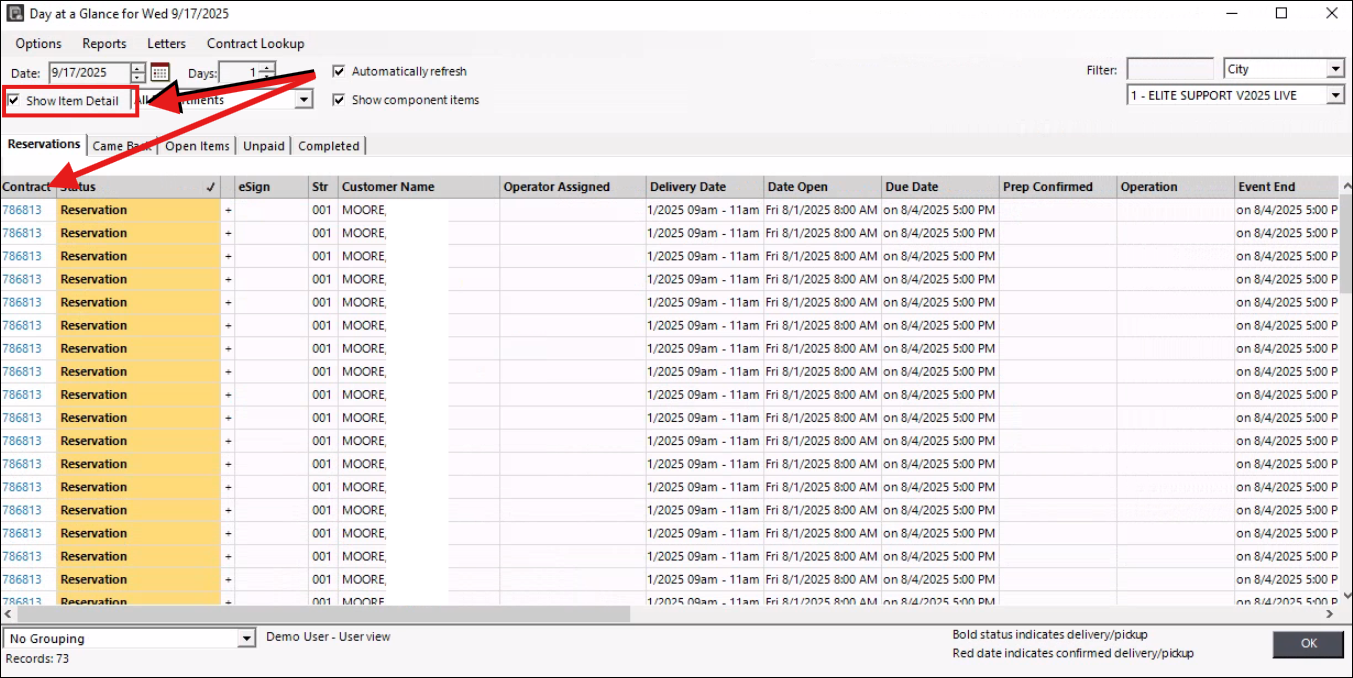Click the plus icon in first reservation row

pyautogui.click(x=228, y=211)
